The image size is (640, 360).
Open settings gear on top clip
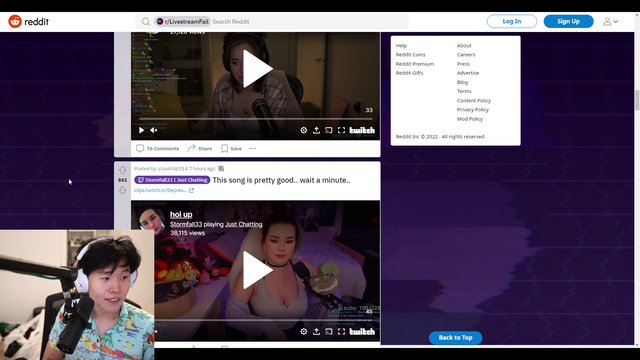coord(304,130)
